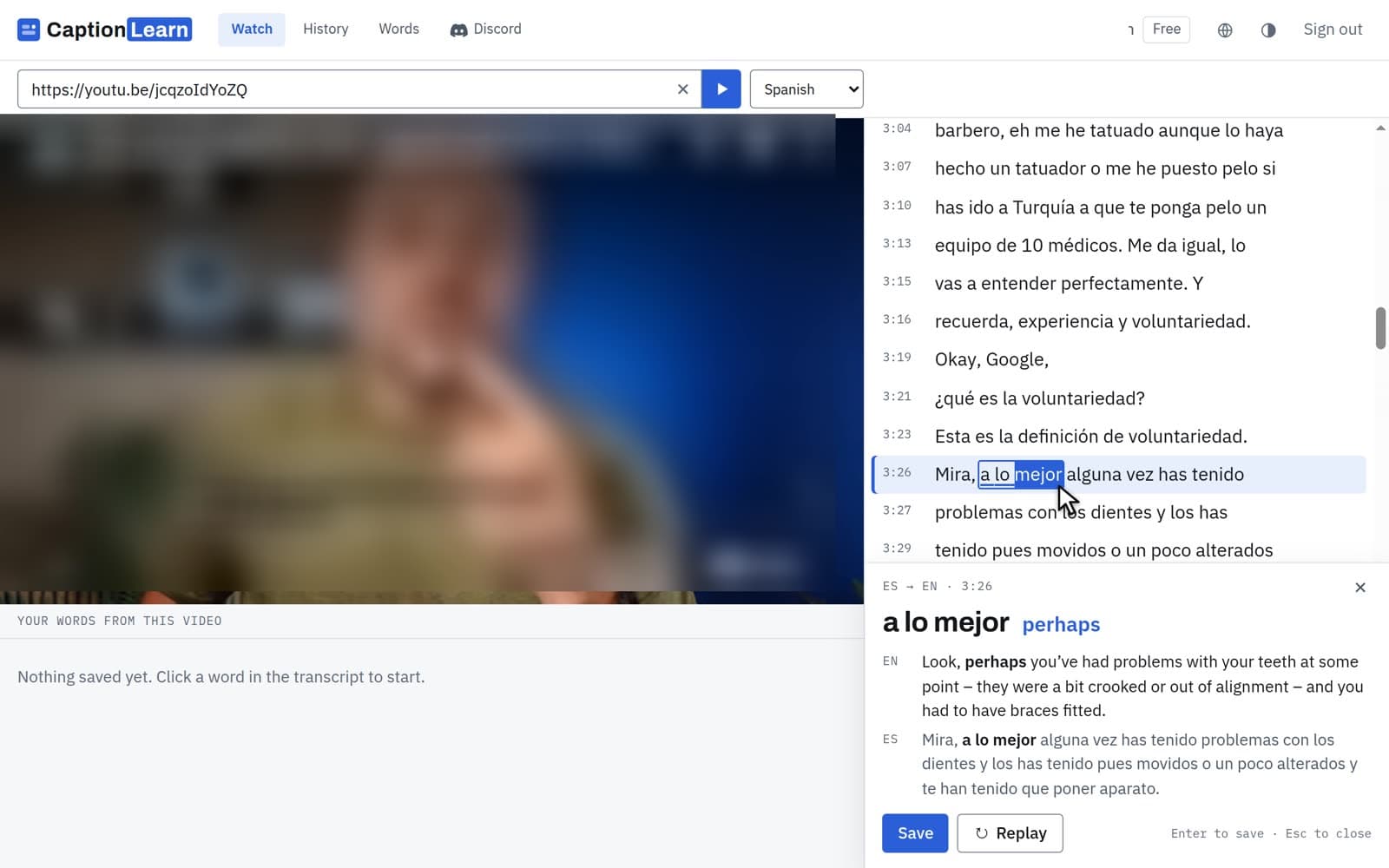Save the phrase 'a lo mejor'
Image resolution: width=1389 pixels, height=868 pixels.
[x=915, y=833]
